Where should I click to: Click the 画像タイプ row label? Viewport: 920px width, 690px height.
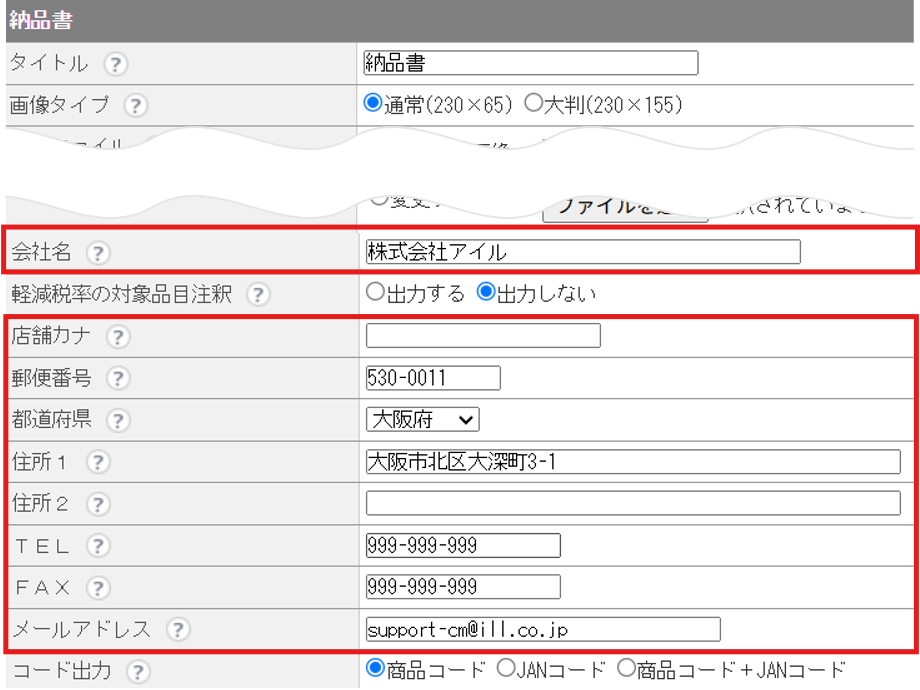coord(59,105)
